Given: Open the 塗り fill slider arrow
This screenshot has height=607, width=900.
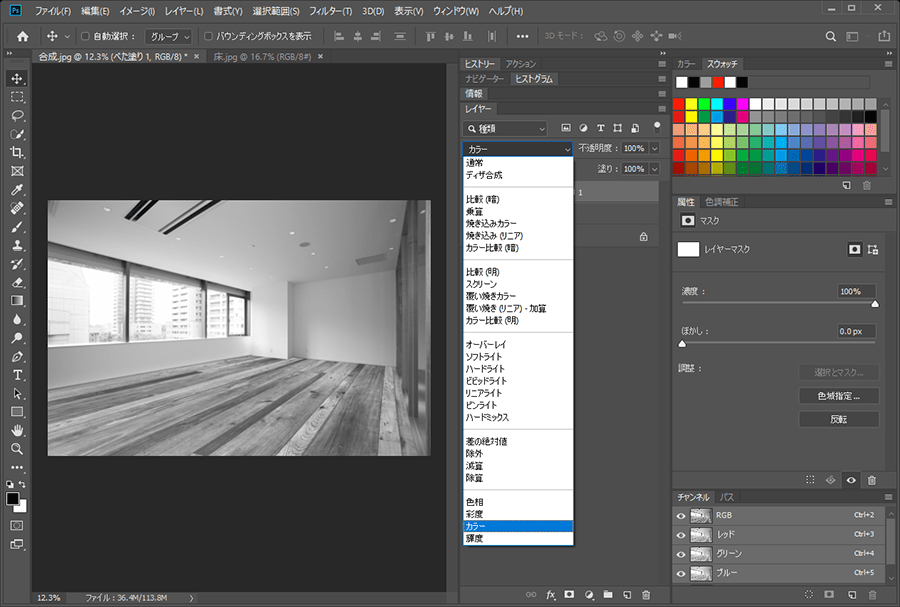Looking at the screenshot, I should point(654,169).
